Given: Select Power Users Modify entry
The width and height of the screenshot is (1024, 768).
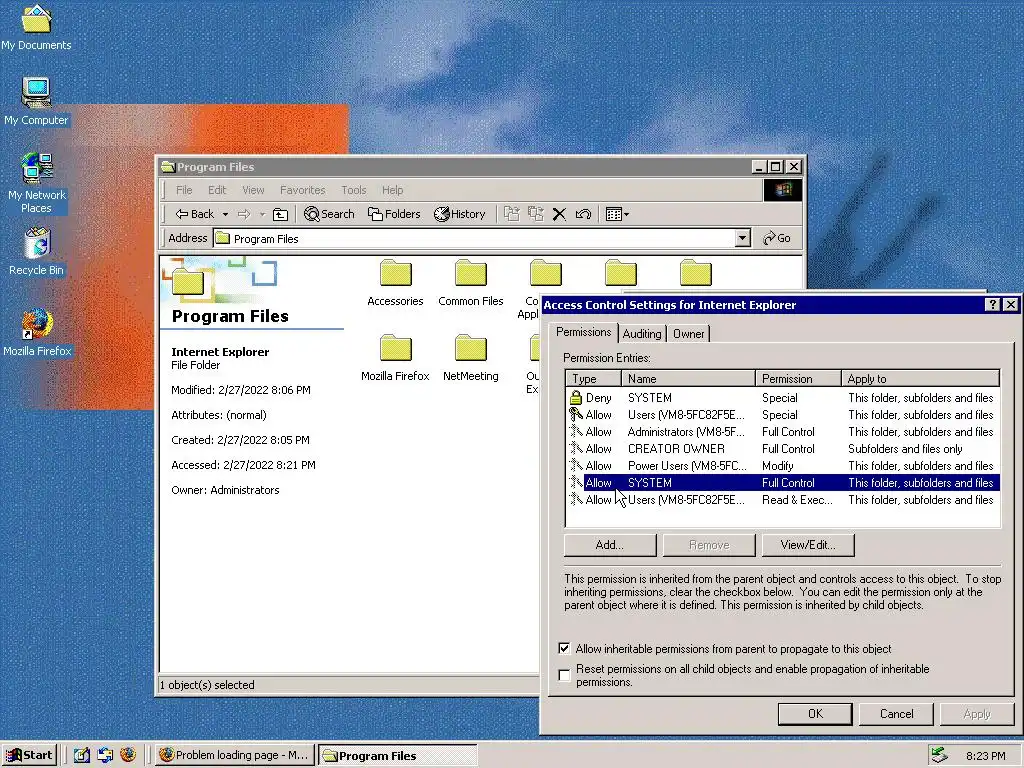Looking at the screenshot, I should [x=782, y=466].
